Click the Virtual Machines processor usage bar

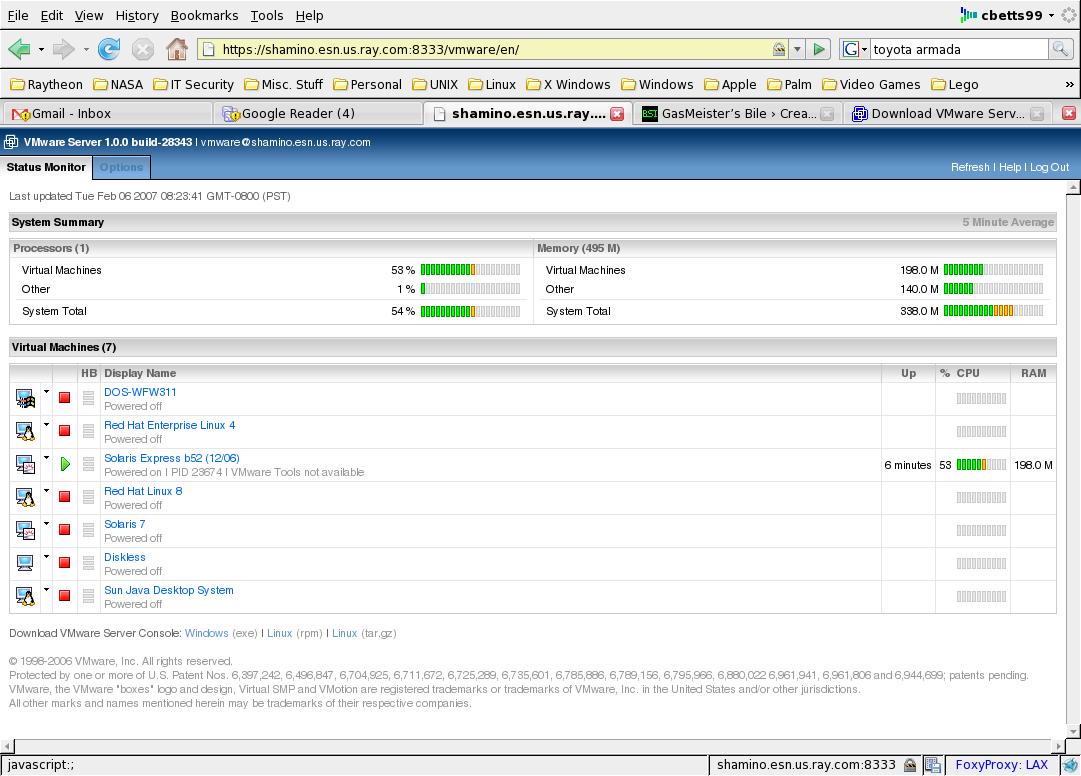[x=470, y=269]
